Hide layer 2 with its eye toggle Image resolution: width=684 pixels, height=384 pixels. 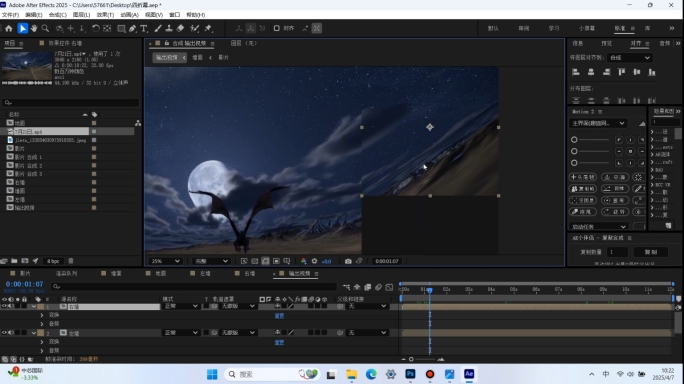(4, 333)
